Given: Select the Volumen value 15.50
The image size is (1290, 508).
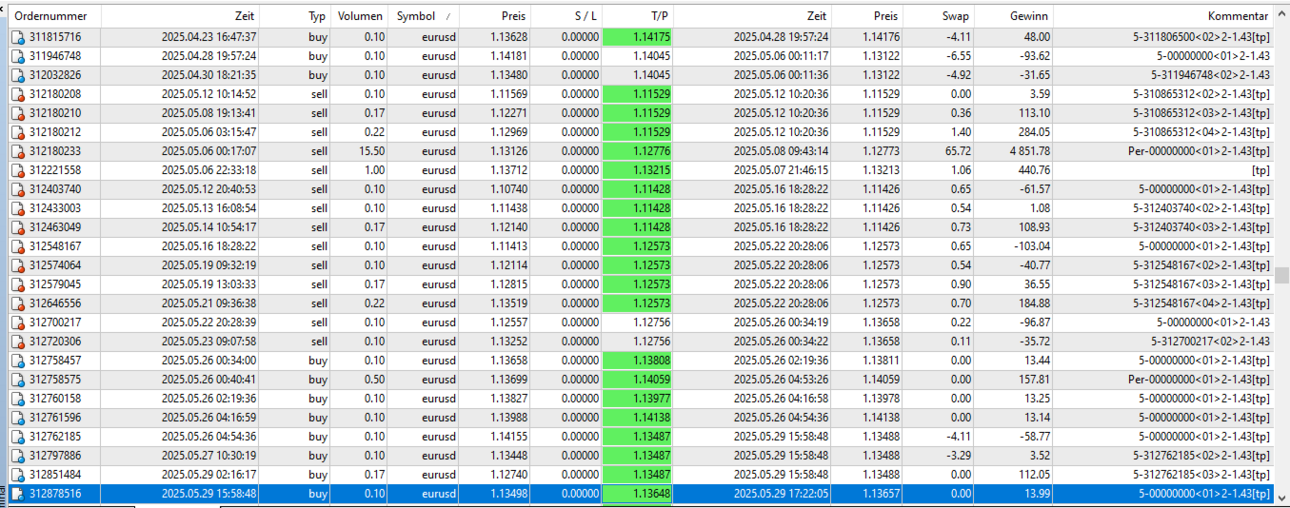Looking at the screenshot, I should (x=370, y=151).
